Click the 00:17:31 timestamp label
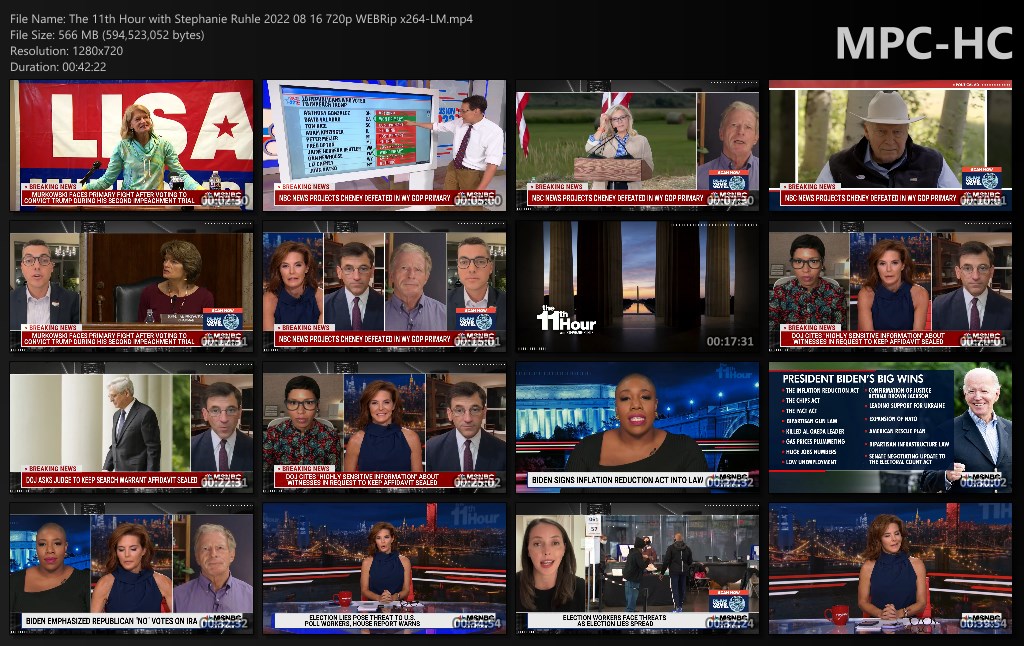 pos(729,342)
